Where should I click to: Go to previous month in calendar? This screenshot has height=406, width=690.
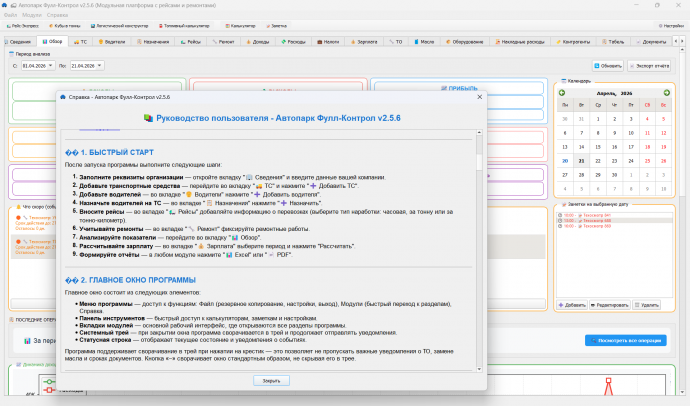pyautogui.click(x=562, y=93)
